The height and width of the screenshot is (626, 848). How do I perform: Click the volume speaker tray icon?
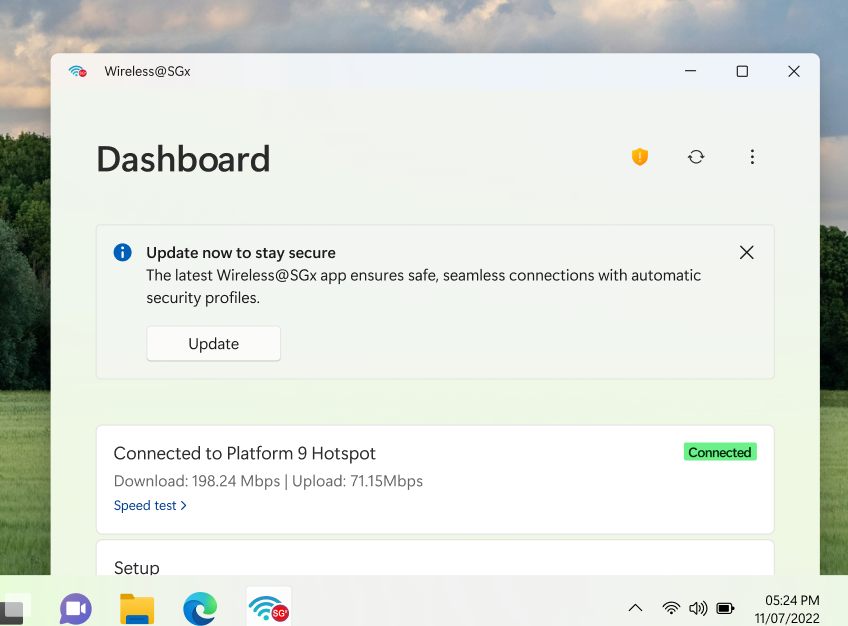click(x=698, y=608)
